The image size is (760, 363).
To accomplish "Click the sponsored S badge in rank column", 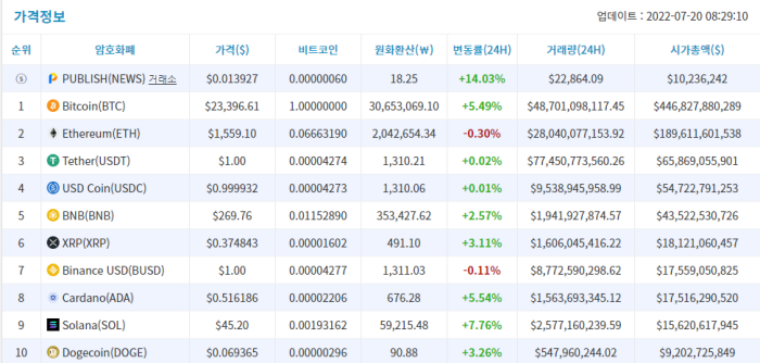I will [x=21, y=79].
